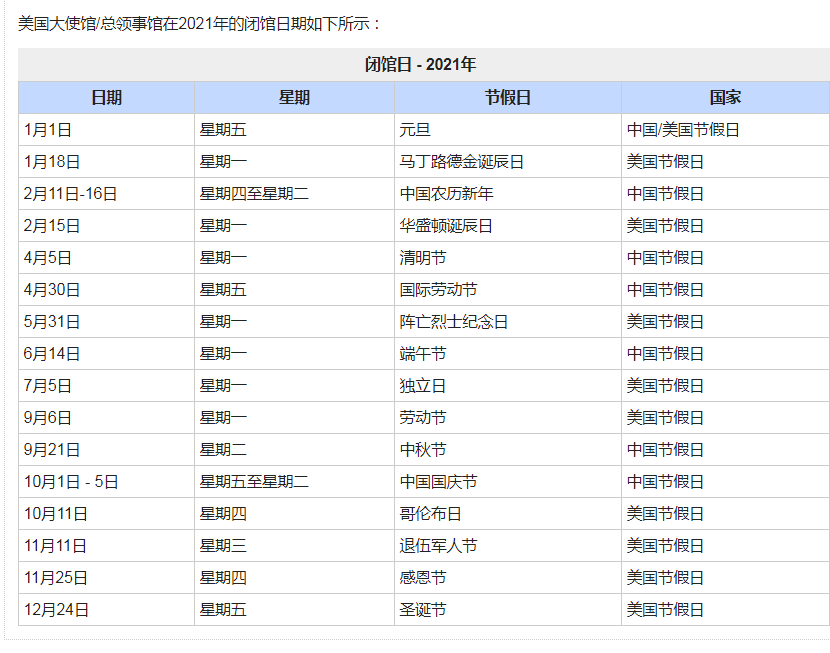830x653 pixels.
Task: Click the 节假日 column header
Action: (507, 97)
